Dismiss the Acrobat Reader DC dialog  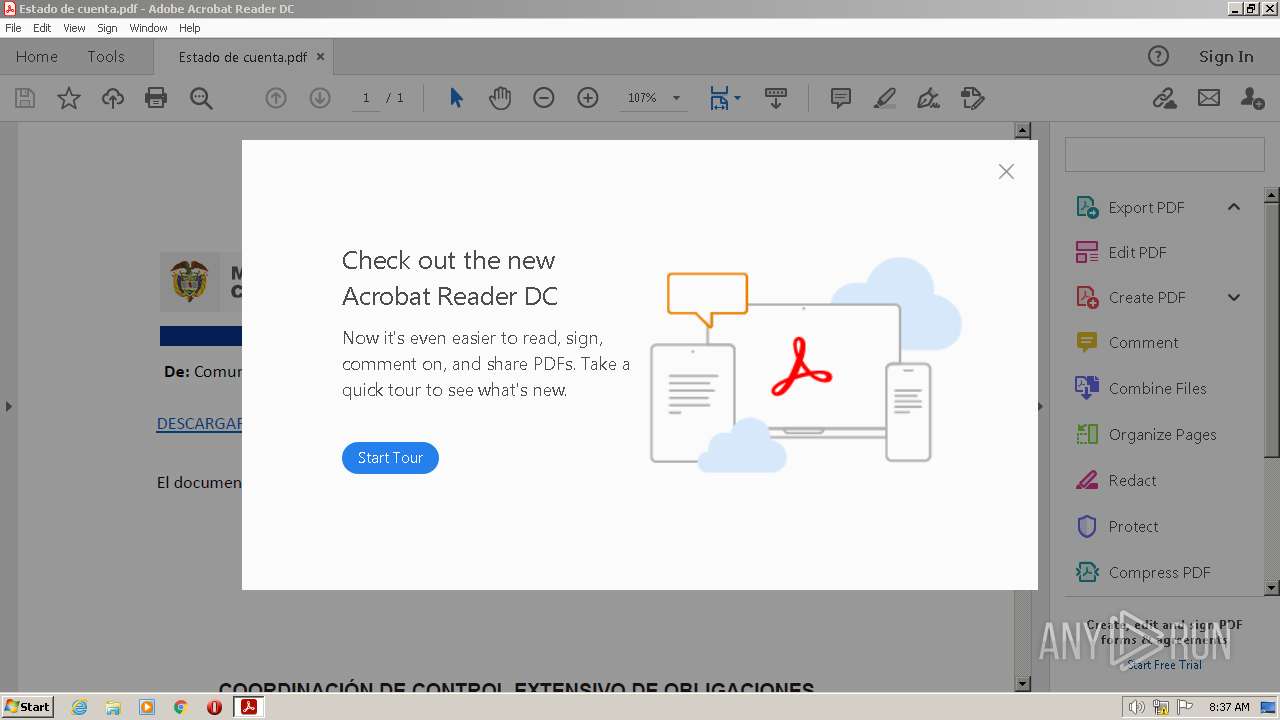pos(1006,172)
